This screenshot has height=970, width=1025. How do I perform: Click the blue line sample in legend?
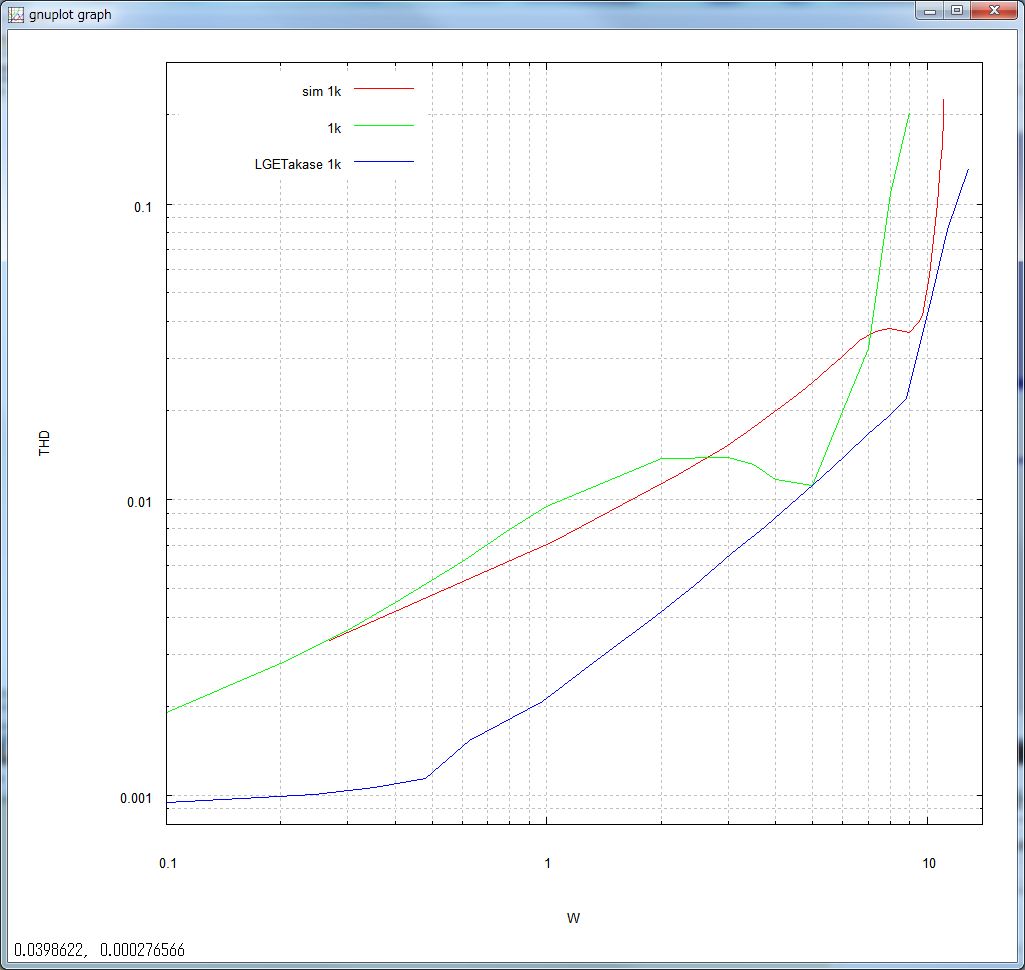click(x=383, y=161)
